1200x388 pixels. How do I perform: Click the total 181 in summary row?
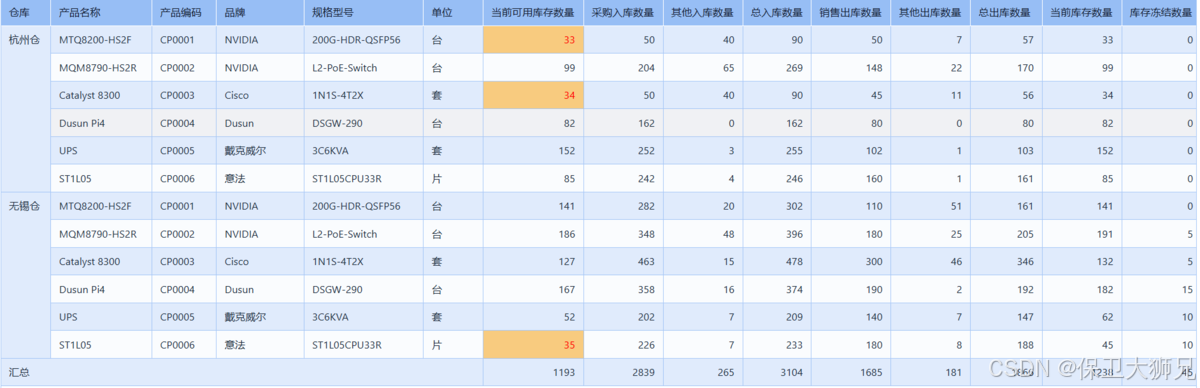coord(929,372)
